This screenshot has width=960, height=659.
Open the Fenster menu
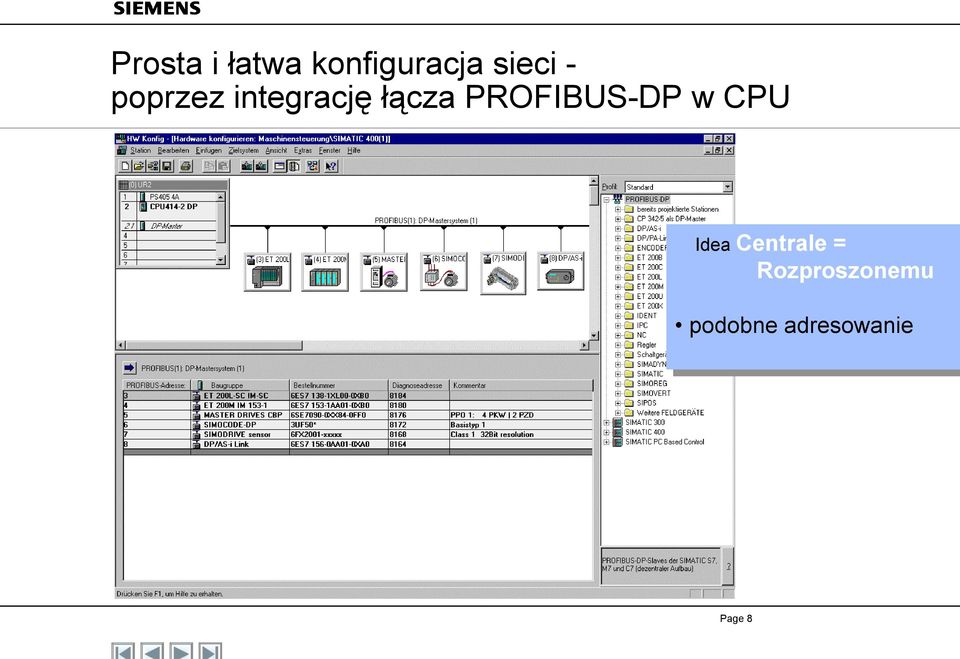tap(329, 151)
